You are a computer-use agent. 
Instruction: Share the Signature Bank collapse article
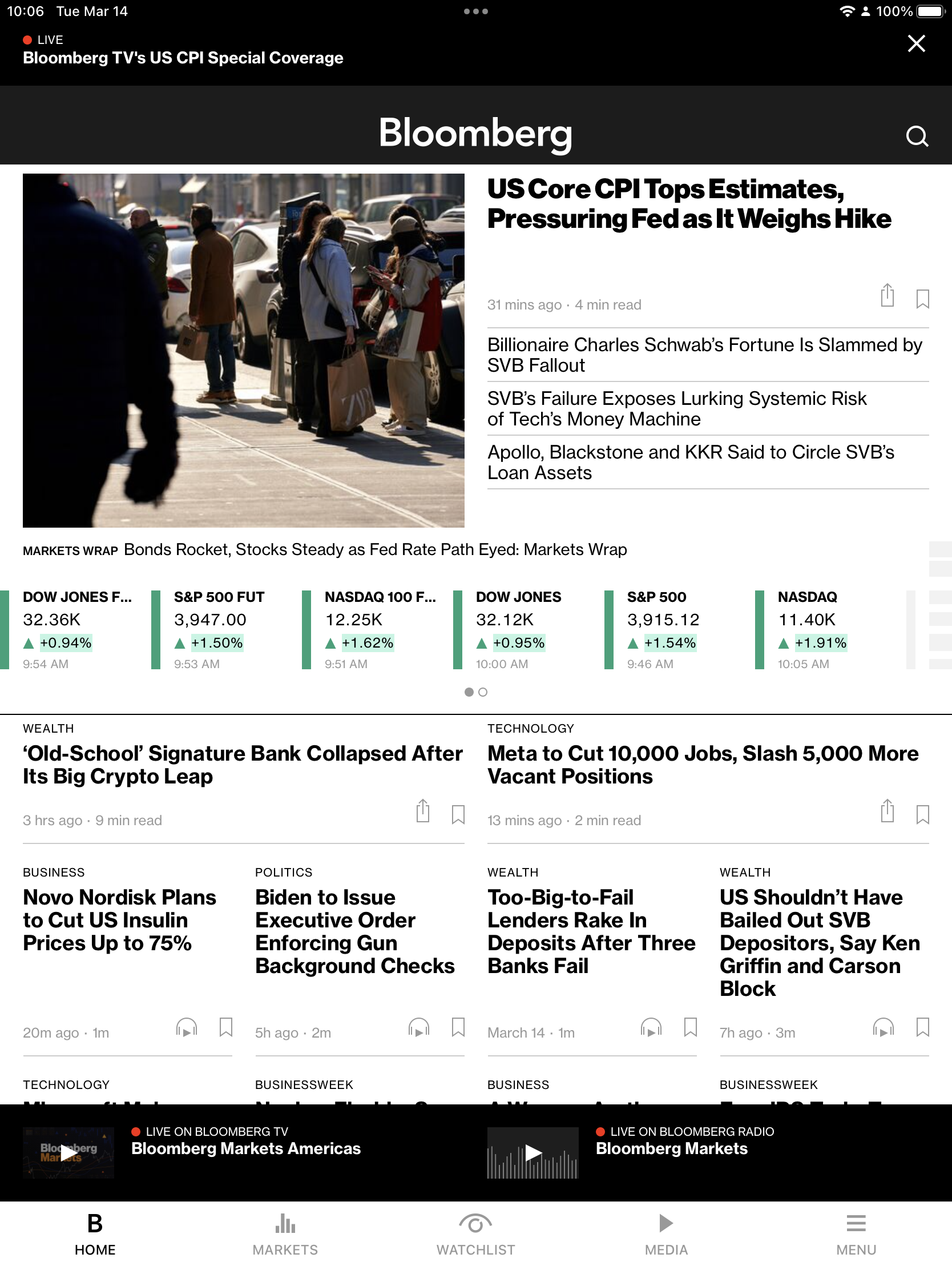click(x=423, y=812)
